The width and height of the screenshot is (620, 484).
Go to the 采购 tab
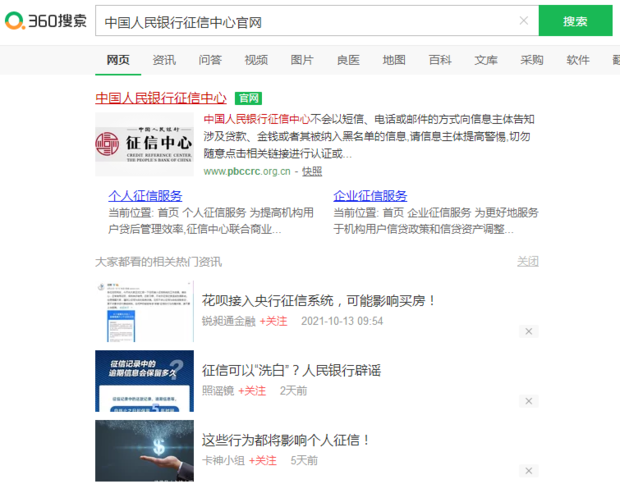532,60
